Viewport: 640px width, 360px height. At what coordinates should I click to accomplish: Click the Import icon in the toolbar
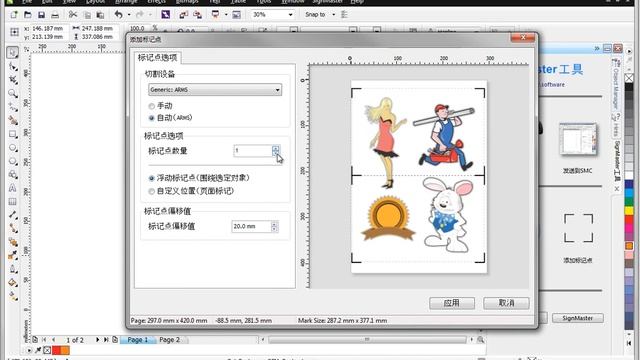click(x=183, y=15)
